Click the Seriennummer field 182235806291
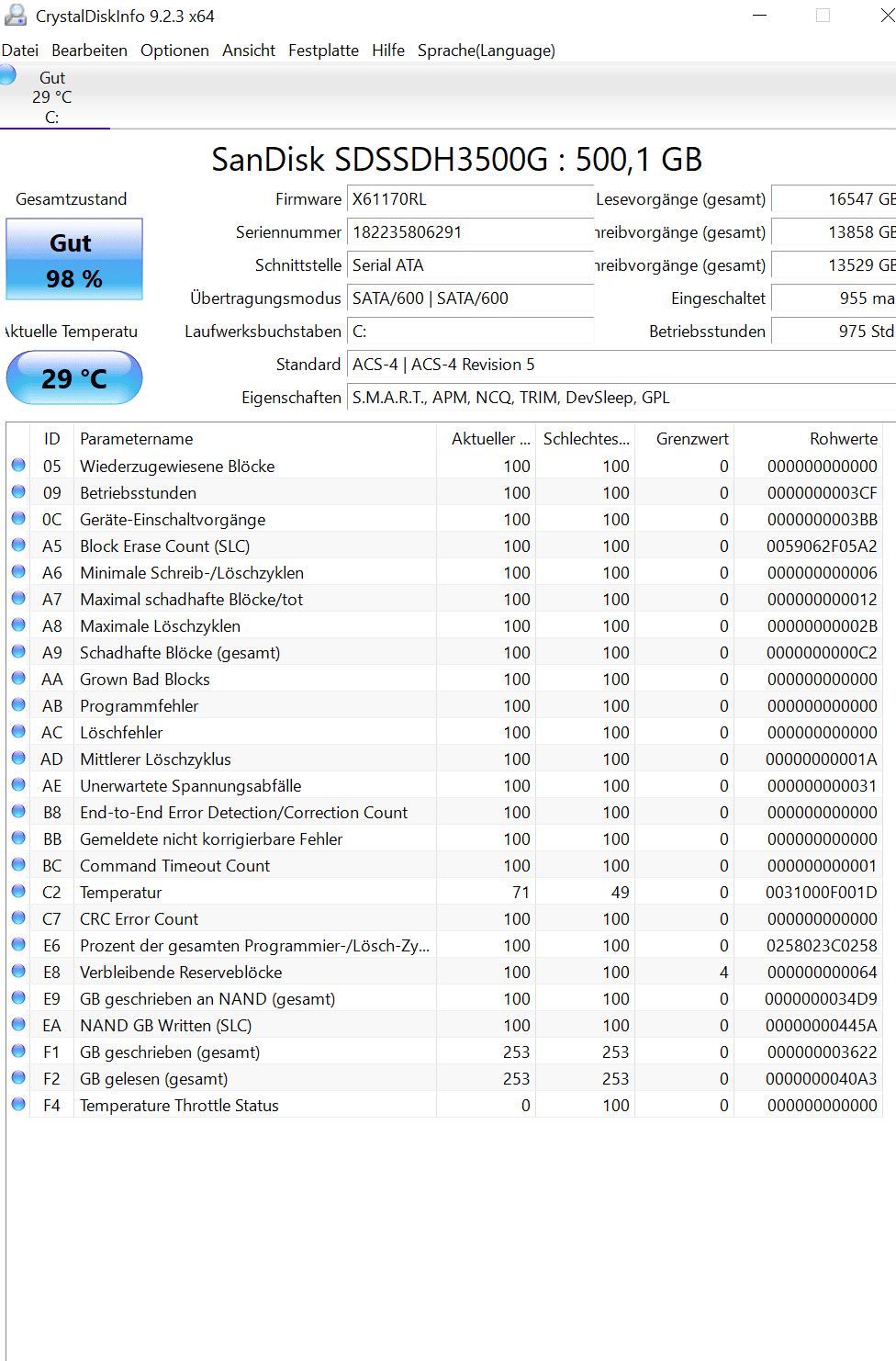The image size is (896, 1361). click(470, 232)
